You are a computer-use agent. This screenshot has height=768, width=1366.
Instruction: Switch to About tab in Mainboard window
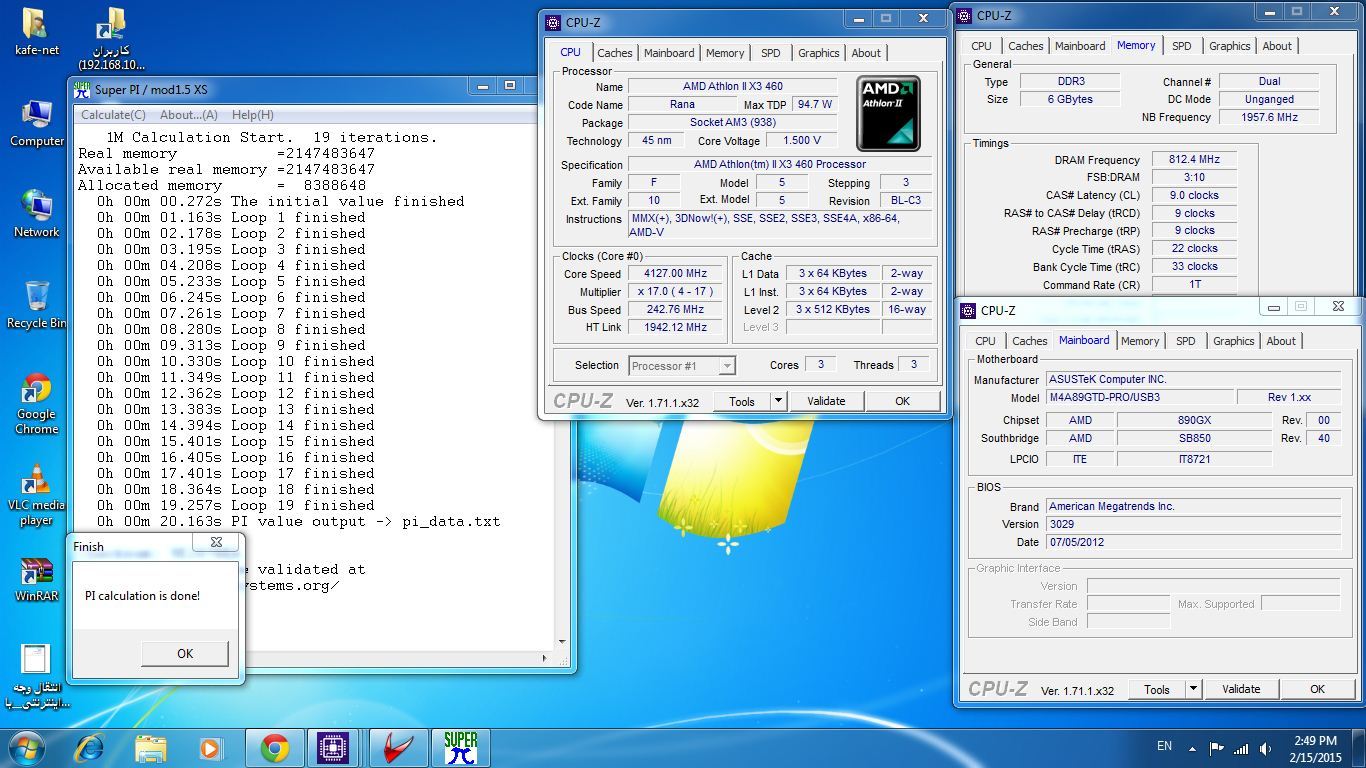1281,341
